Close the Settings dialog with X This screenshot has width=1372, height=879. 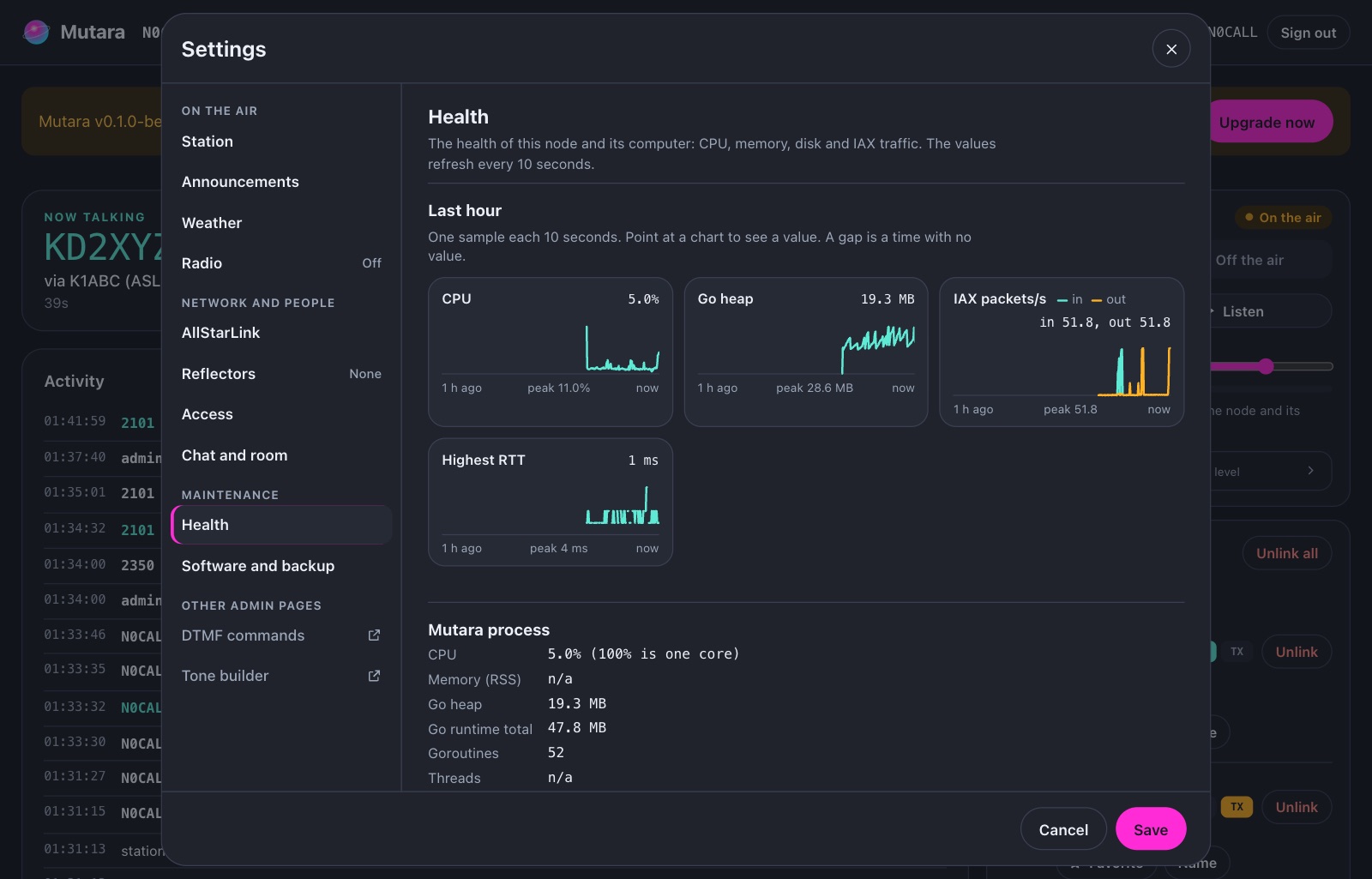coord(1171,49)
